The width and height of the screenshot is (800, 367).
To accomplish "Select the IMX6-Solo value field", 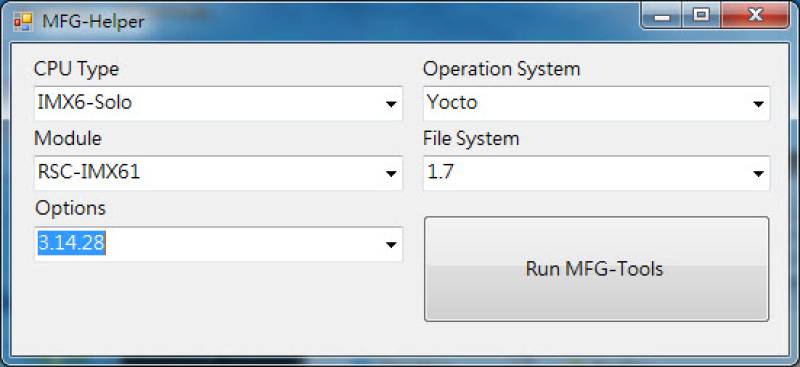I will 218,104.
